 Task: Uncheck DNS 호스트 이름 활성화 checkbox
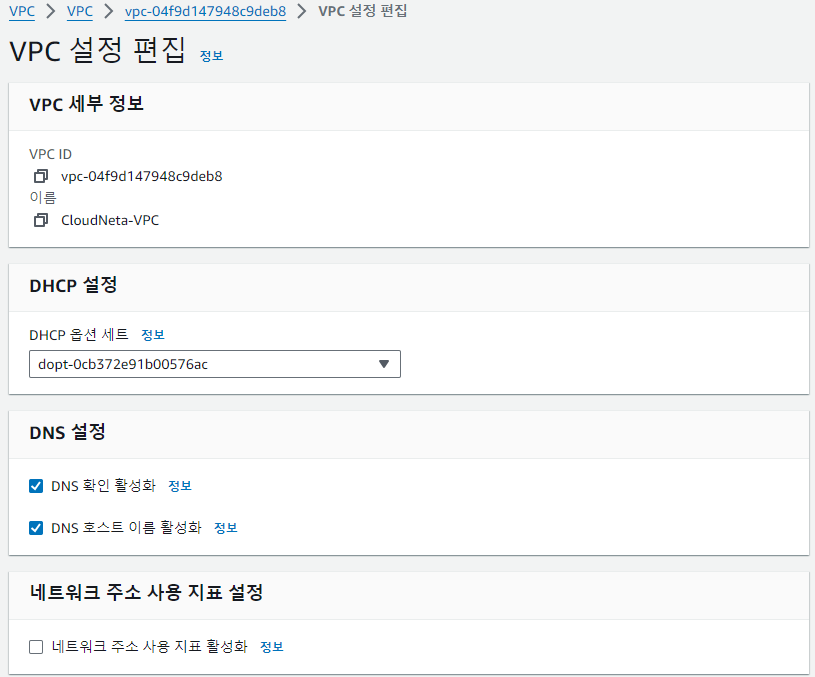(36, 528)
